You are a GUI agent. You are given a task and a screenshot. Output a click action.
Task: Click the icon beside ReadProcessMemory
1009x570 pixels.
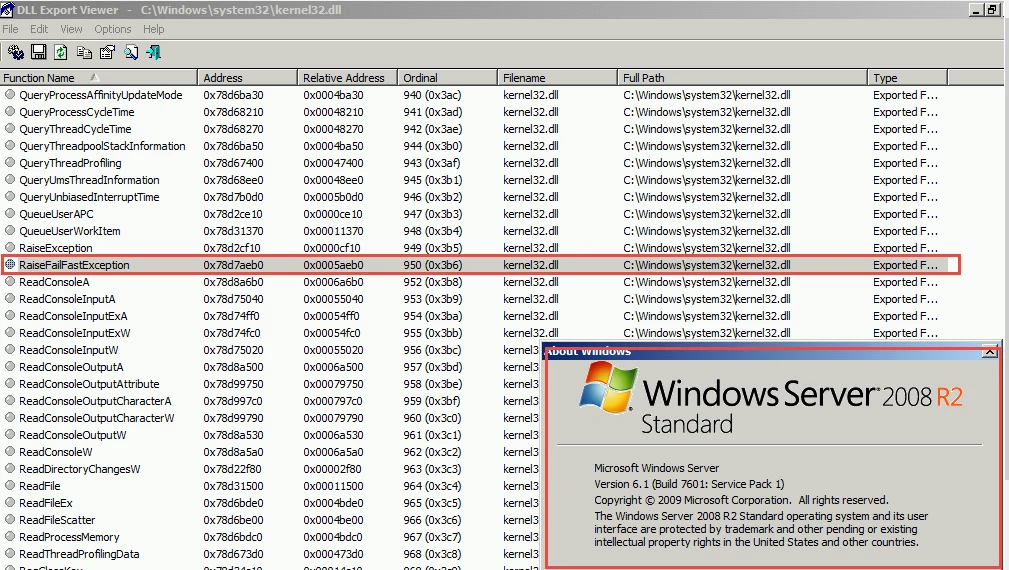10,537
